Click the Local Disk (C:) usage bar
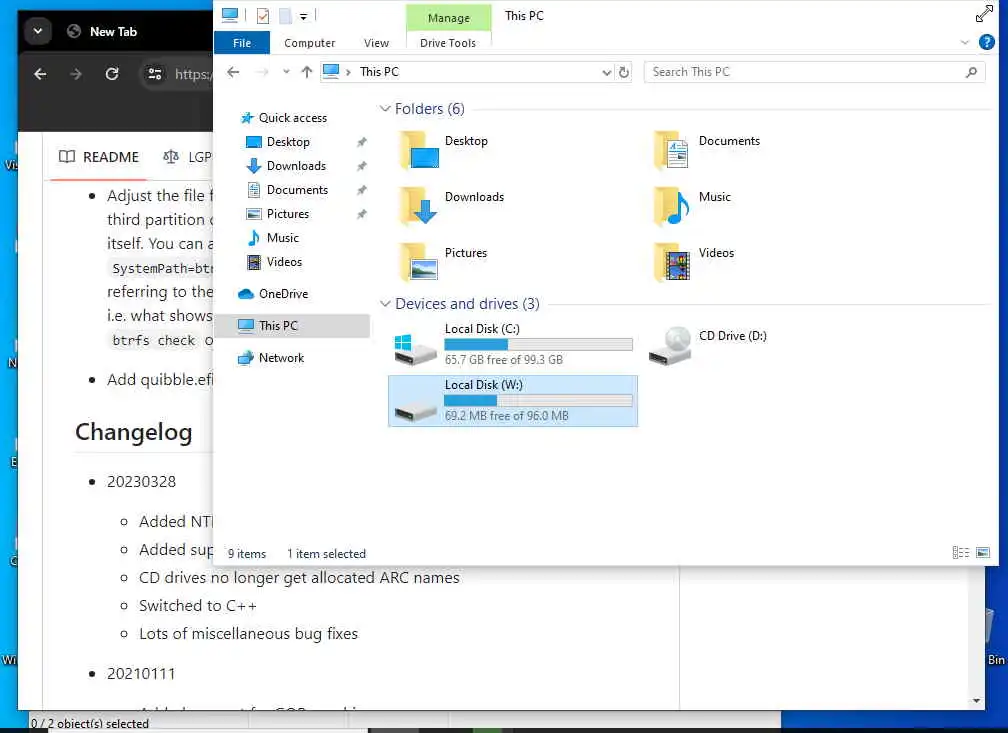 pyautogui.click(x=539, y=345)
